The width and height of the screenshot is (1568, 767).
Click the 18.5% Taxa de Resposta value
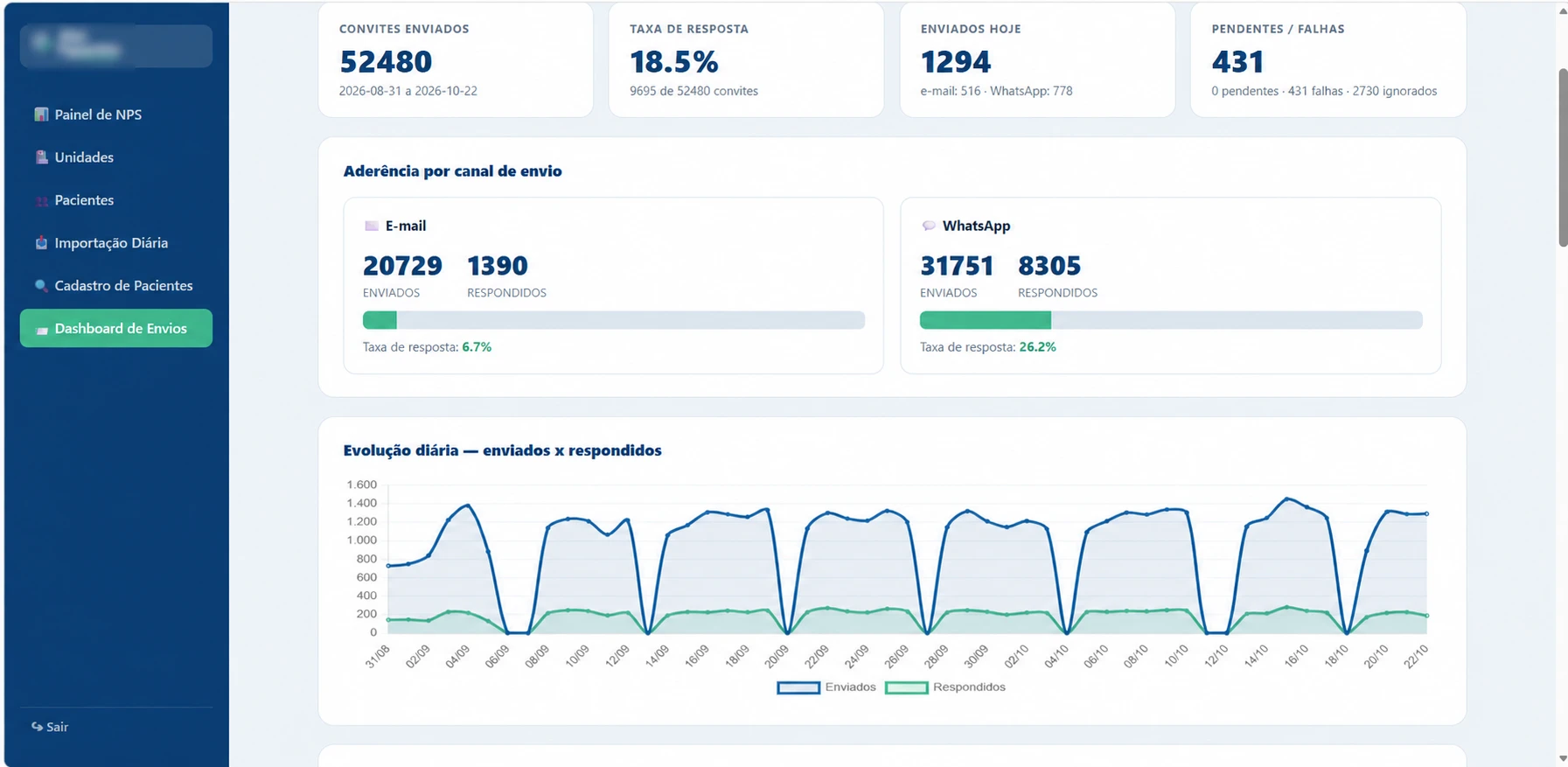point(674,62)
